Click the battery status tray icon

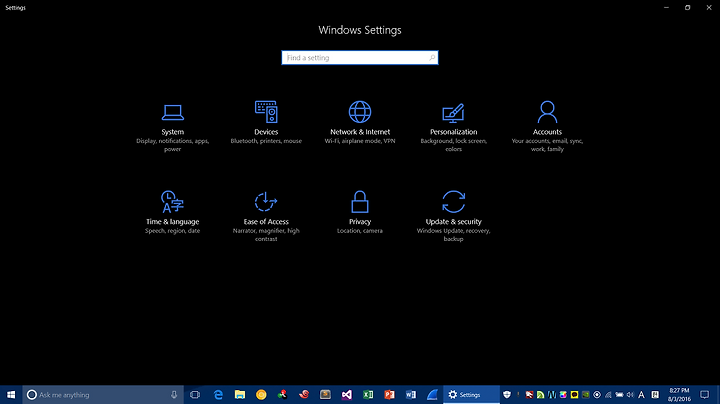pos(619,395)
